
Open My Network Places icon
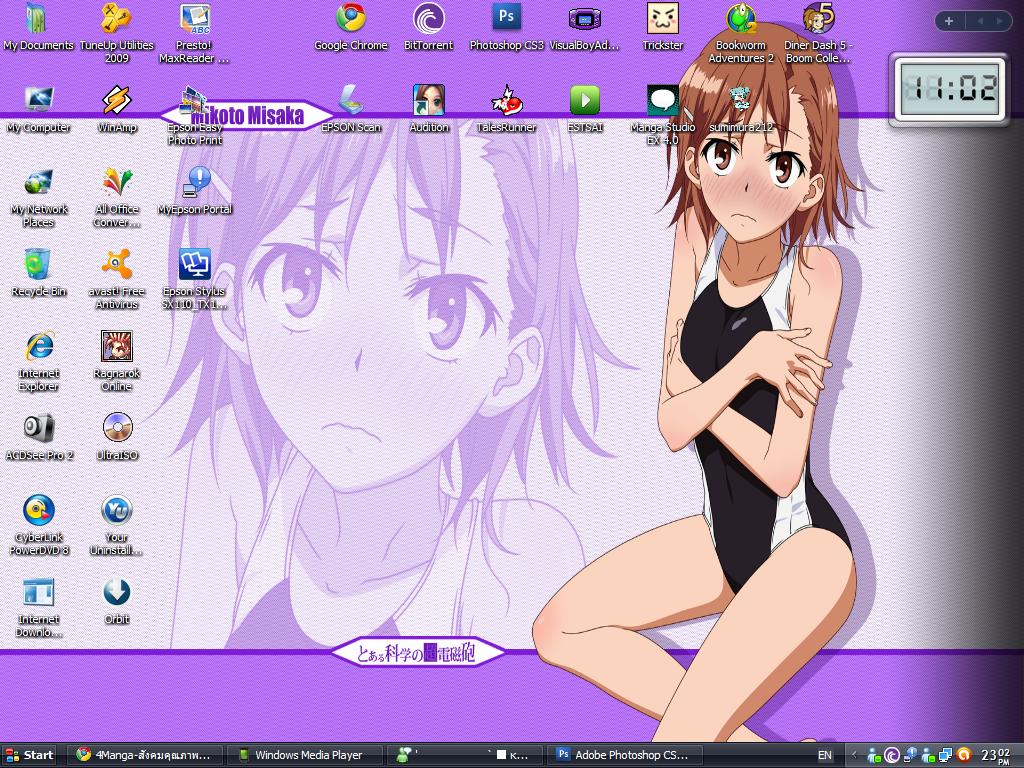[39, 197]
